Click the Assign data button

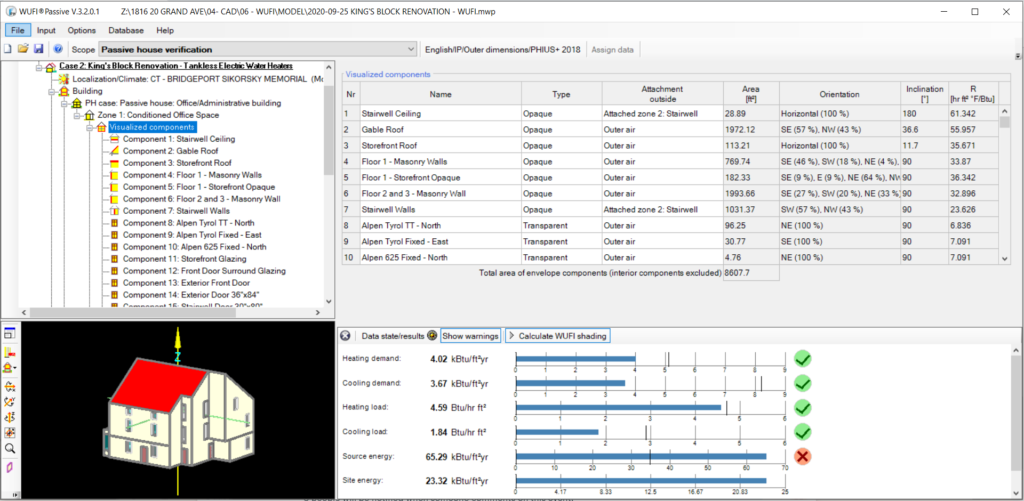click(x=613, y=49)
